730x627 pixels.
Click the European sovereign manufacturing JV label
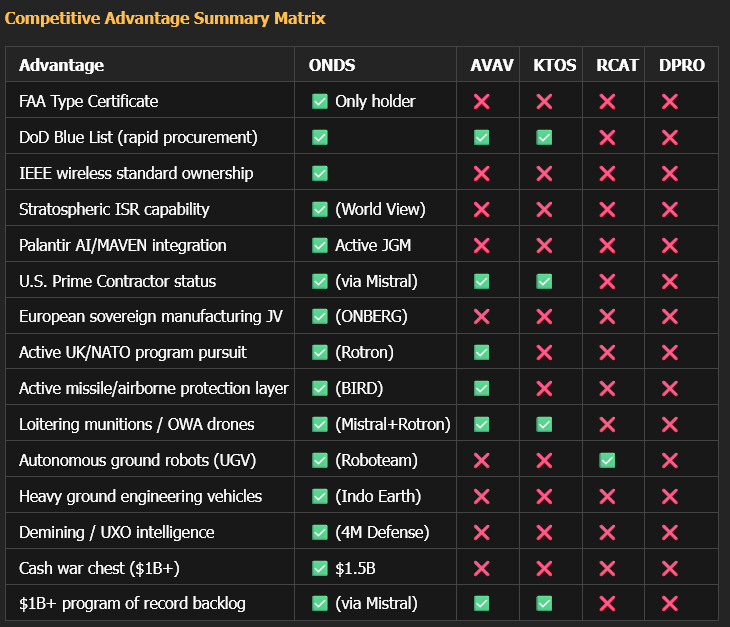151,317
